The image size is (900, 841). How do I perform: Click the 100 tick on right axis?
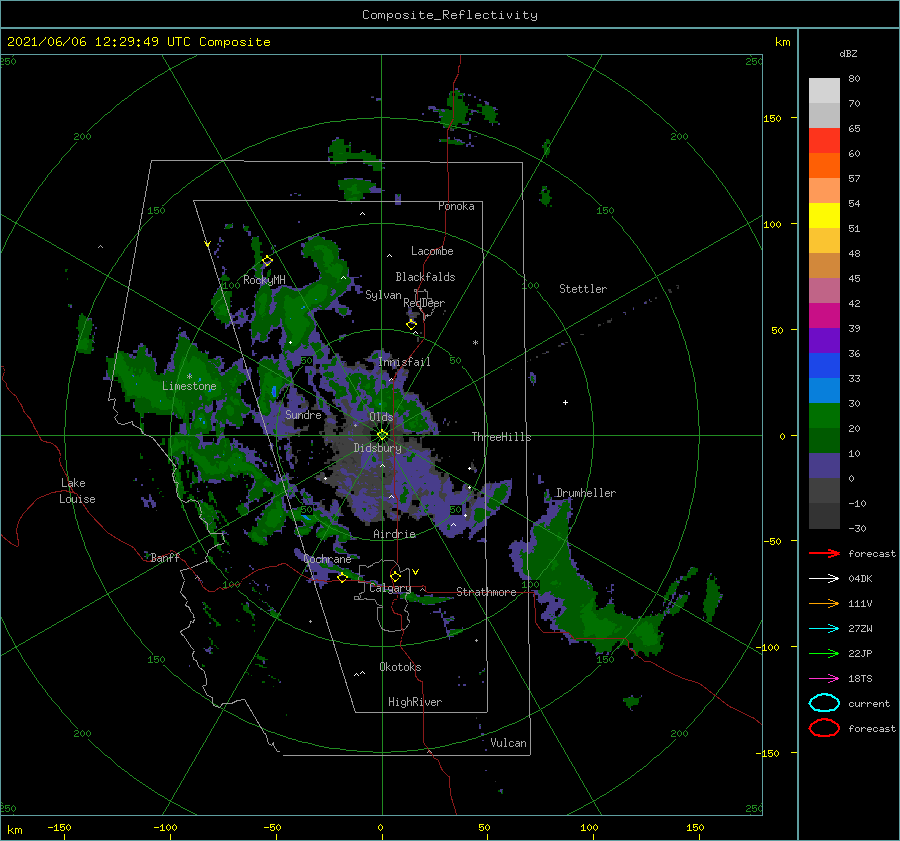(x=773, y=224)
